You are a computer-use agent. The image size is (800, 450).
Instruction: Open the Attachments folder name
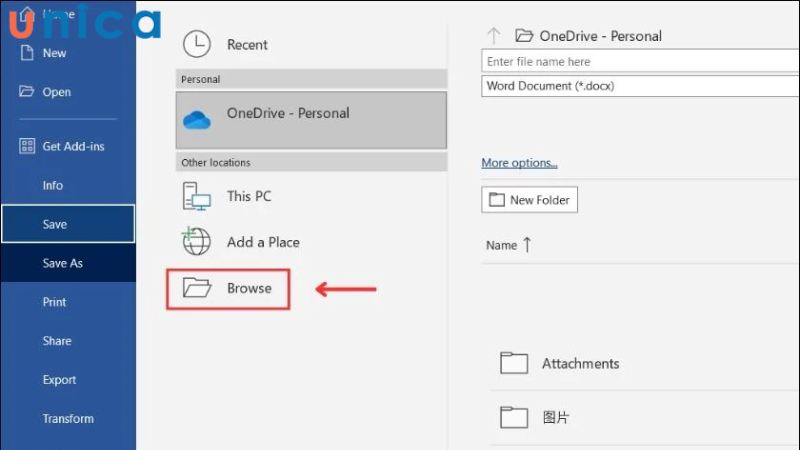pyautogui.click(x=581, y=363)
